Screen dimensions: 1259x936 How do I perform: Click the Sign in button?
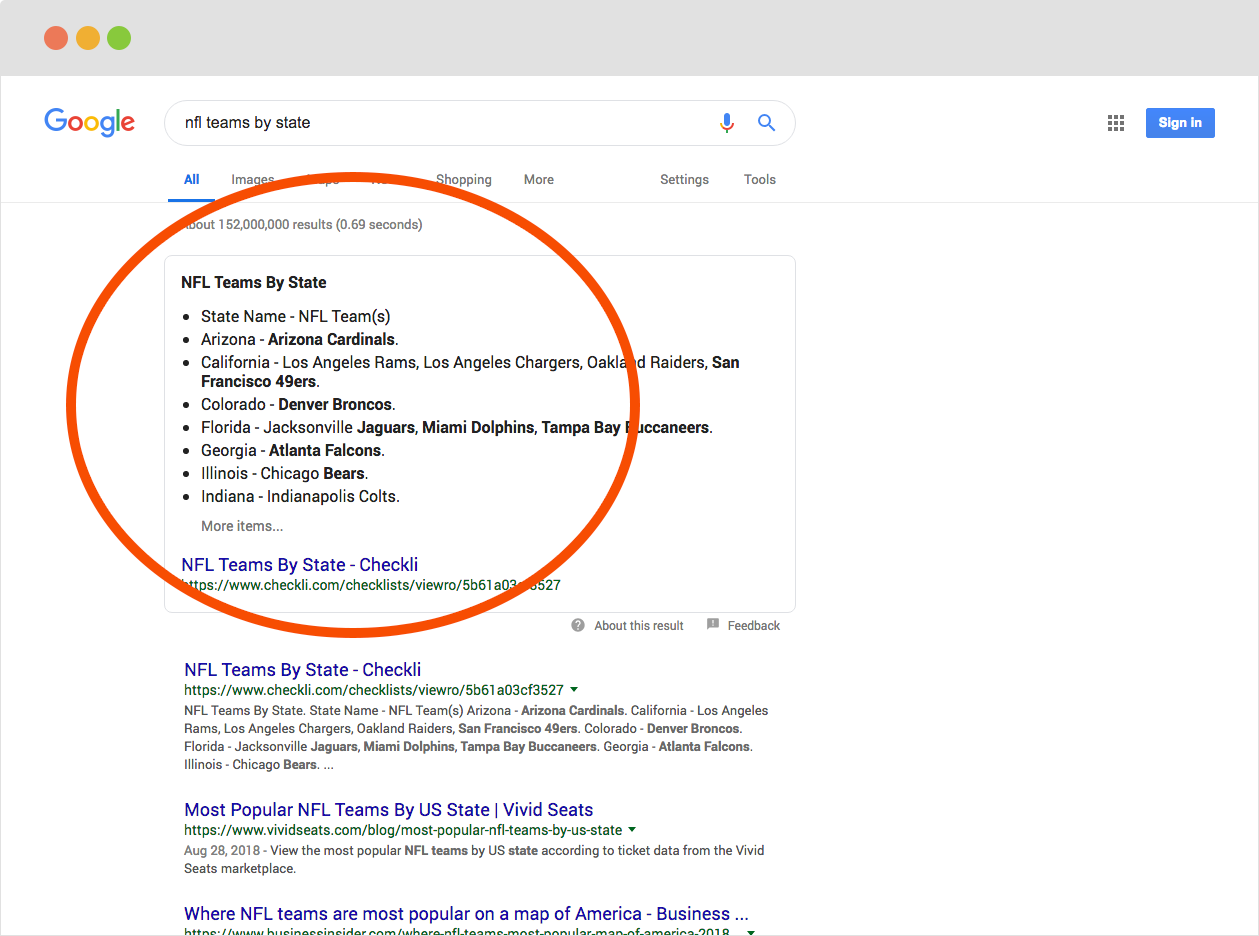pyautogui.click(x=1180, y=123)
